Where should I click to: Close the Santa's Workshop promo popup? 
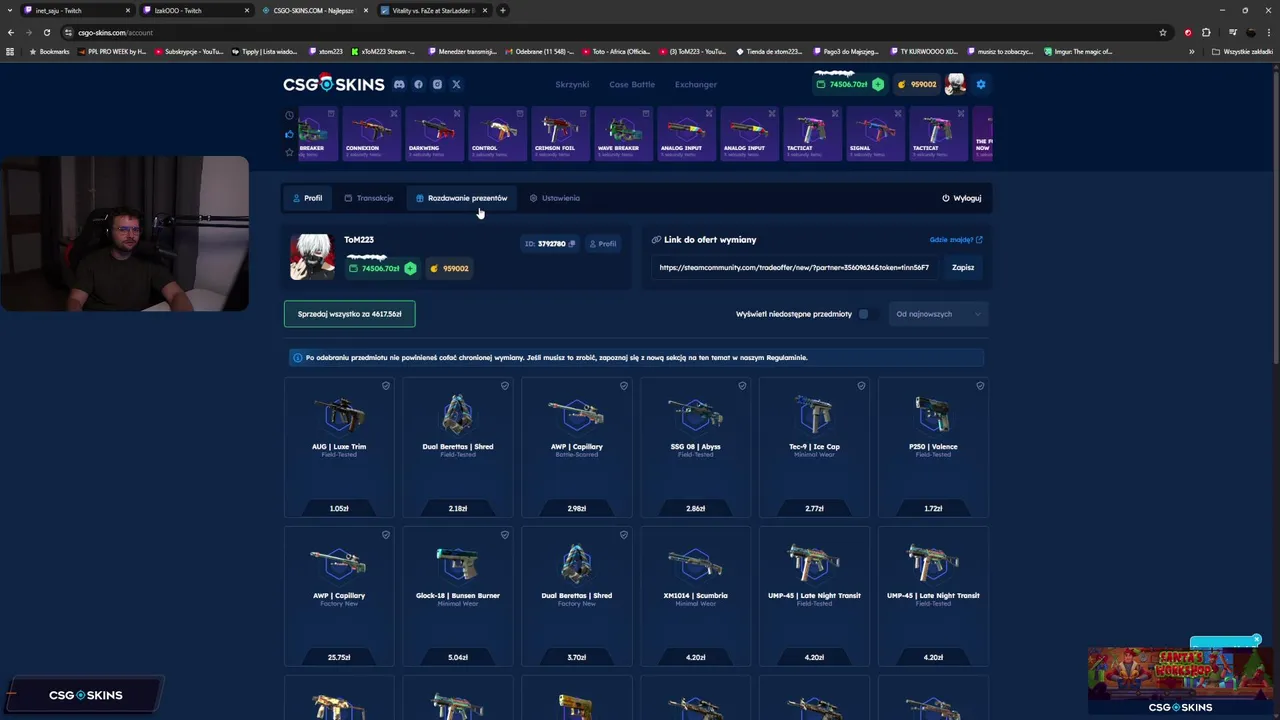click(1256, 640)
